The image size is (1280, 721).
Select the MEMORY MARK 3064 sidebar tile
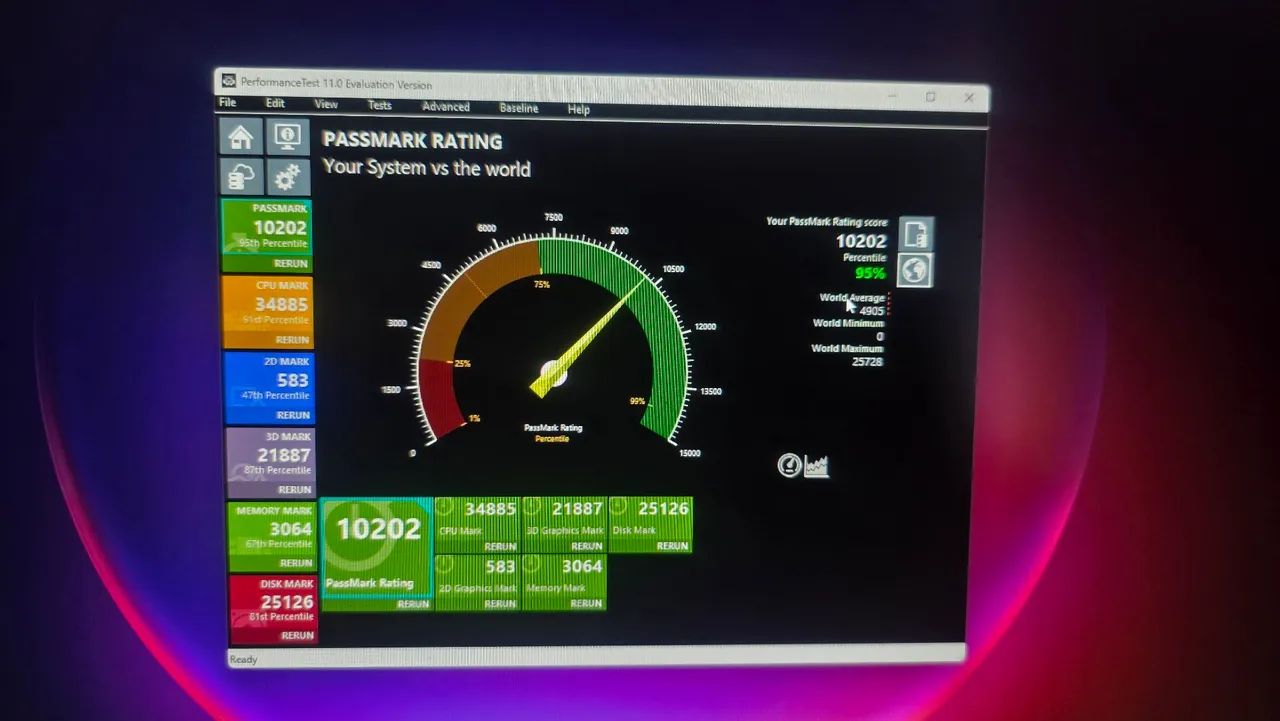273,536
